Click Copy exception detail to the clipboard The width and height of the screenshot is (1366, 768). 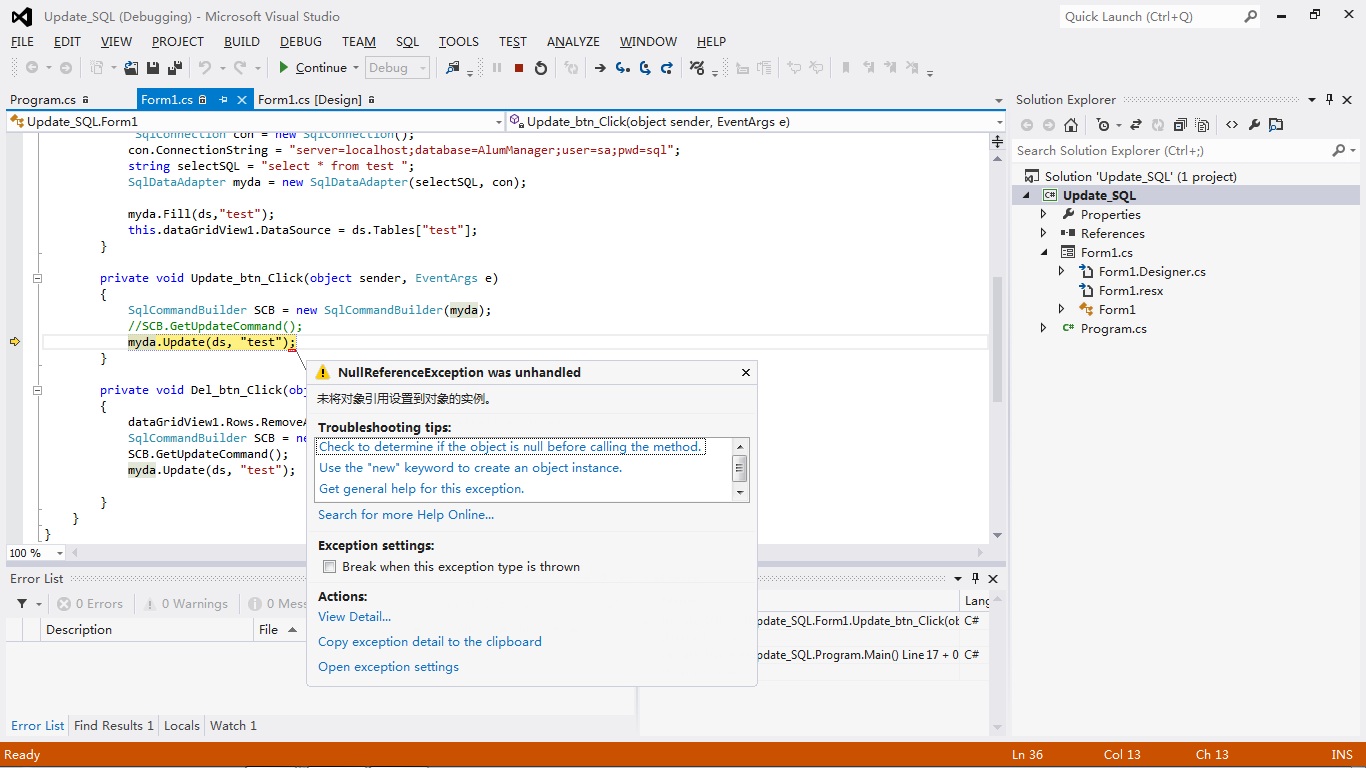pyautogui.click(x=430, y=642)
